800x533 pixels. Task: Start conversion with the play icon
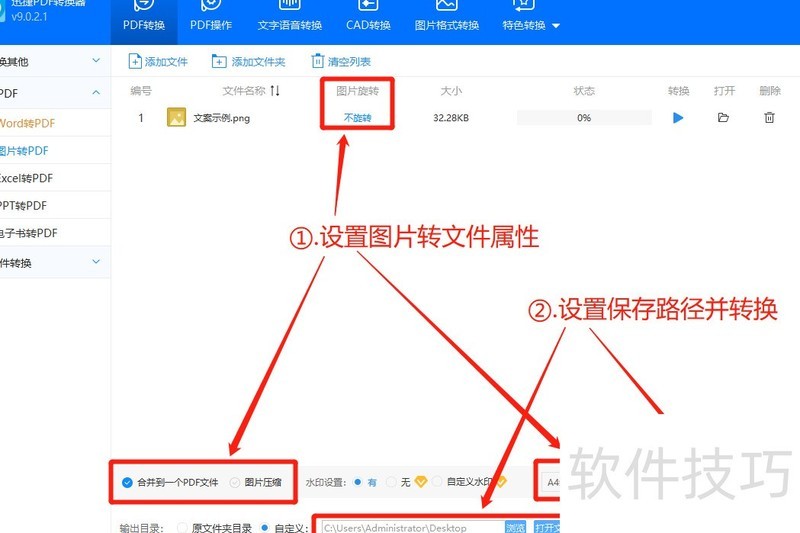[x=678, y=118]
